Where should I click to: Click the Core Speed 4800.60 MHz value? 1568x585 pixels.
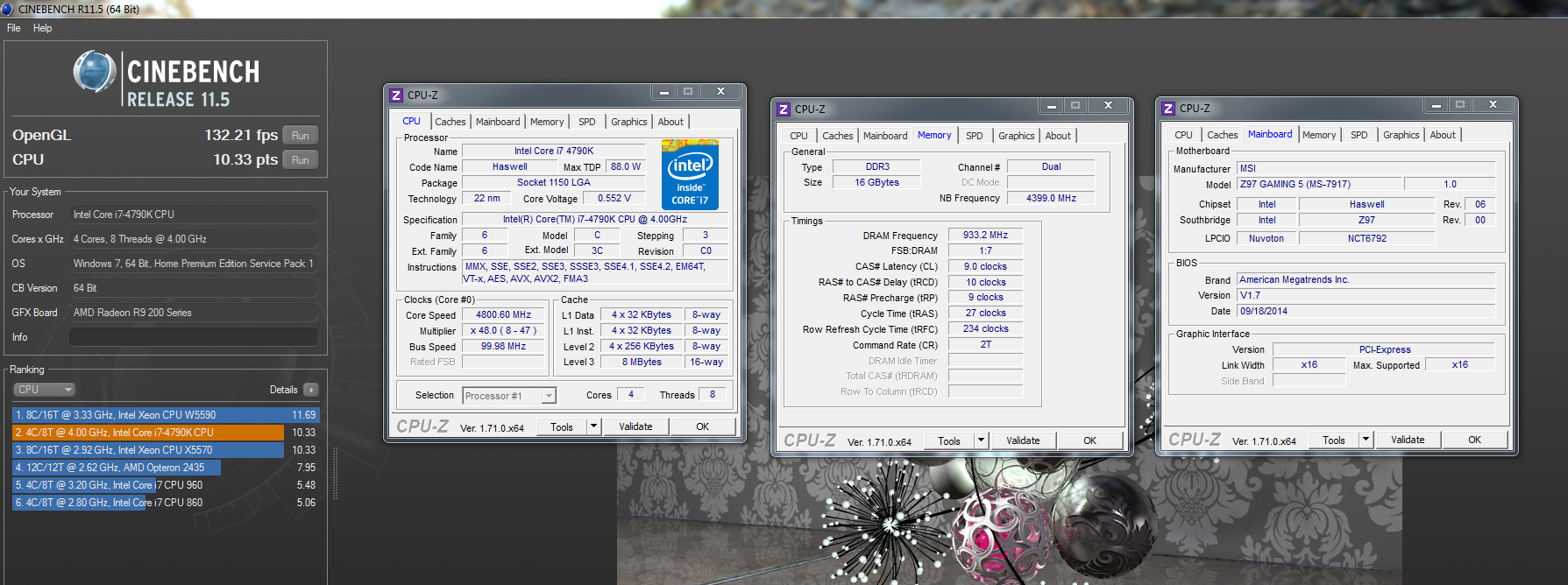click(x=503, y=315)
